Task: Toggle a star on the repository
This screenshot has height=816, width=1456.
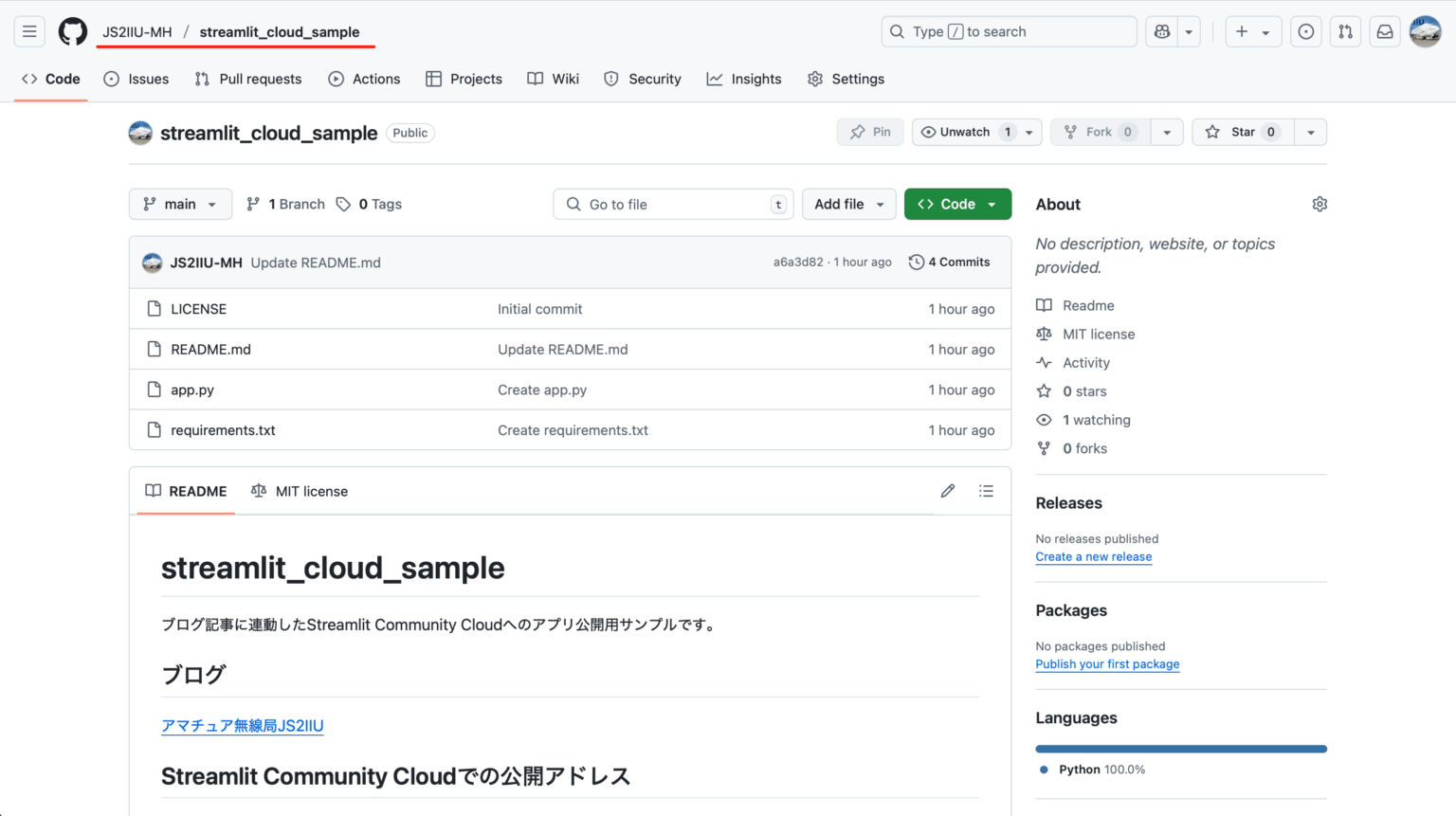Action: coord(1243,132)
